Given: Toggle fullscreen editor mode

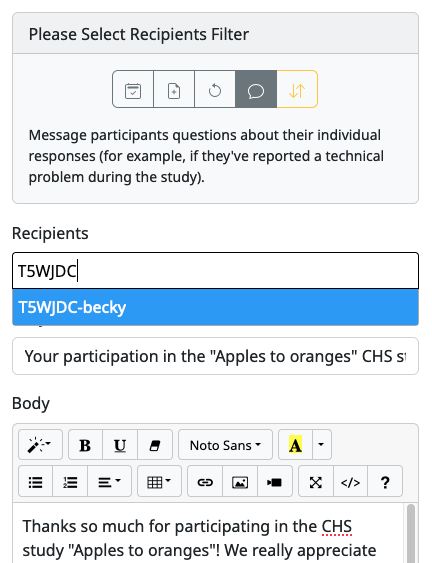Looking at the screenshot, I should (316, 481).
